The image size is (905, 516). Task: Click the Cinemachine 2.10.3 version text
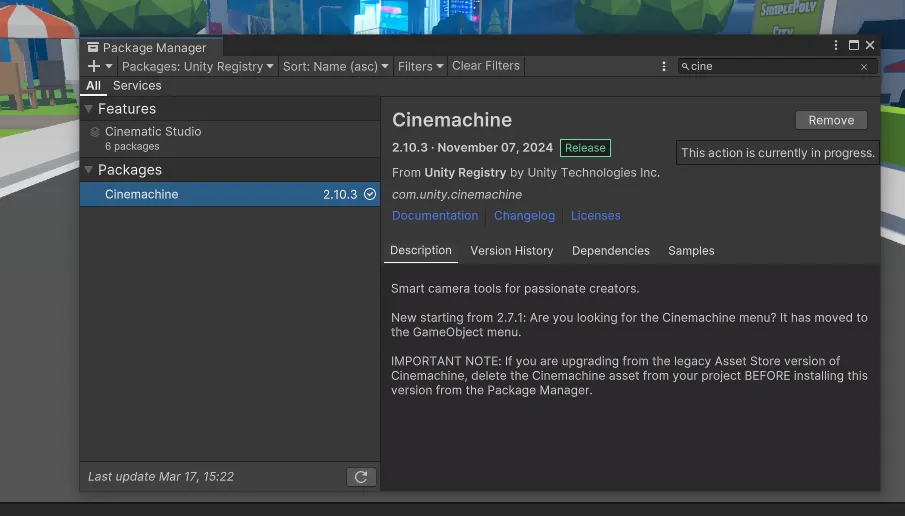(340, 195)
